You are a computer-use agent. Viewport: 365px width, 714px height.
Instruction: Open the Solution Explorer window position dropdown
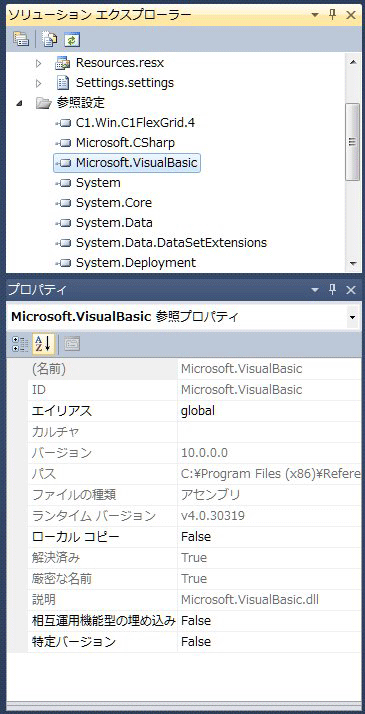point(315,15)
